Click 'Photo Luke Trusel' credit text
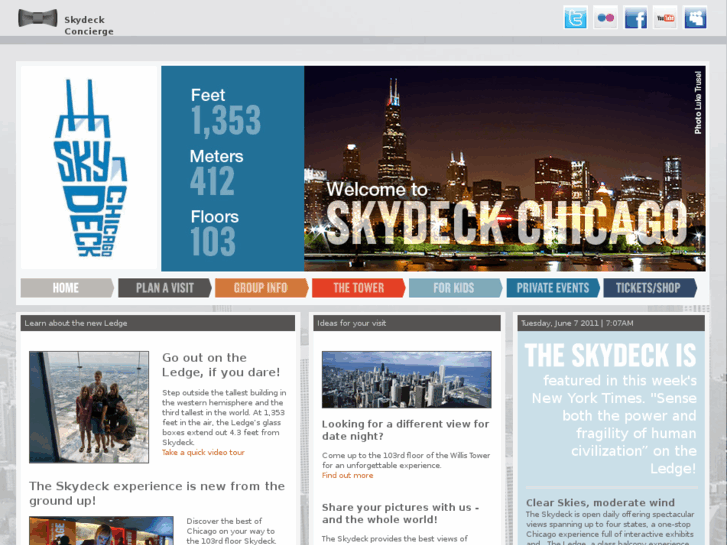This screenshot has height=545, width=727. (x=698, y=103)
